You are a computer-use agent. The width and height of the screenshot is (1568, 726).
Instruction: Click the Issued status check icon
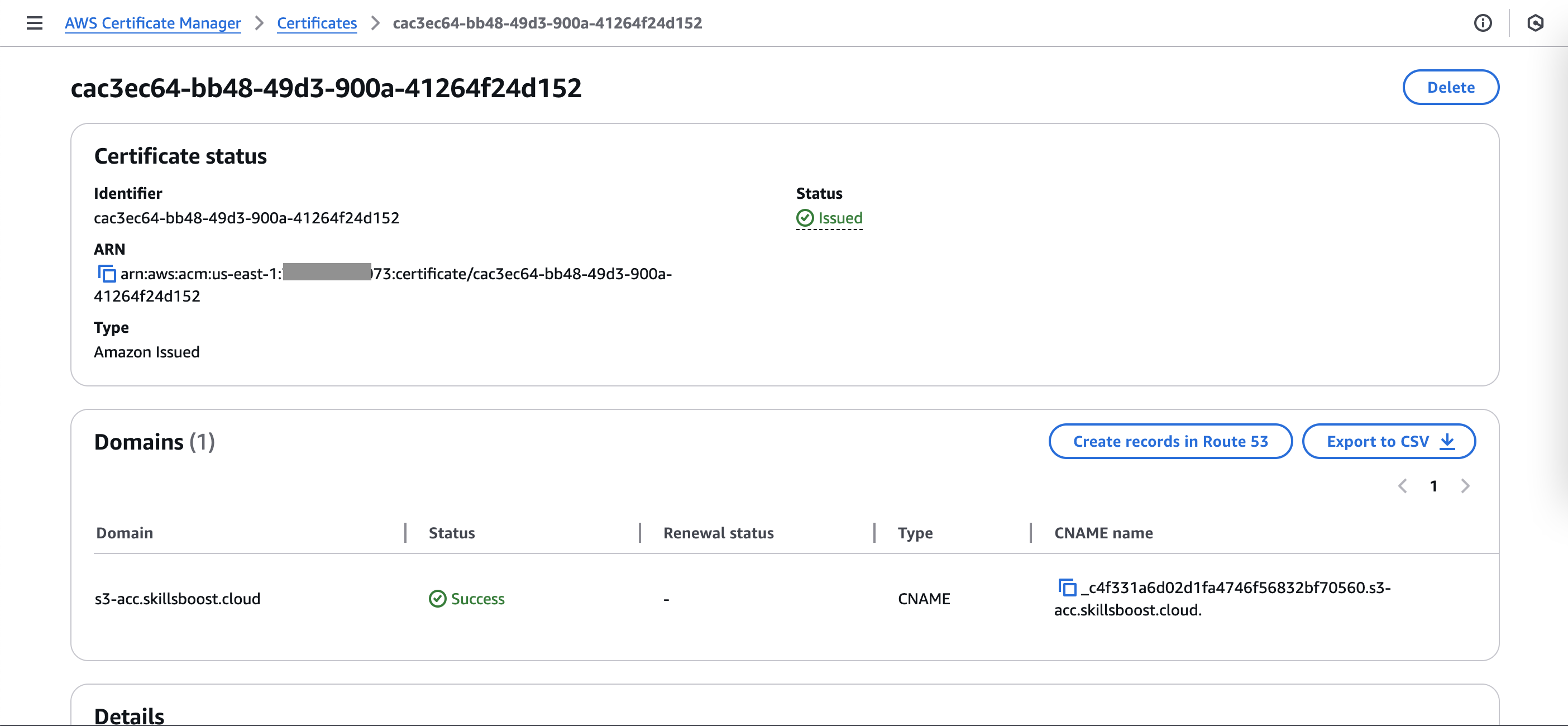[x=805, y=218]
